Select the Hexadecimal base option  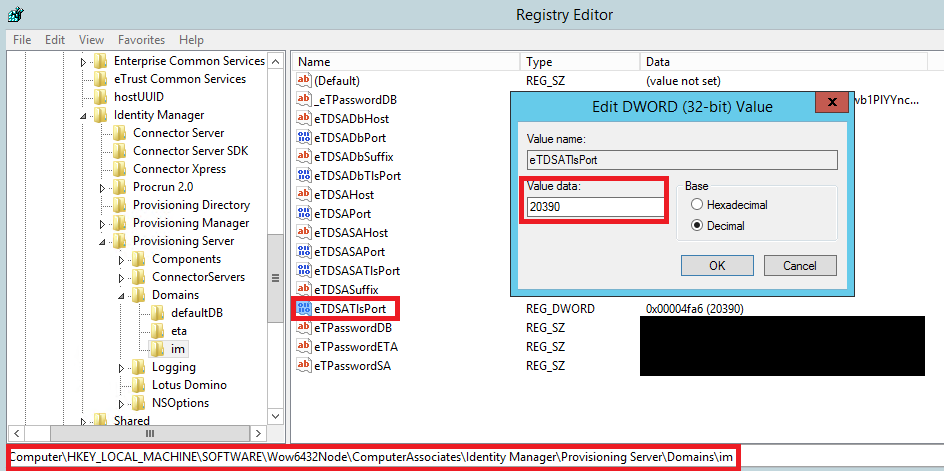(x=697, y=204)
